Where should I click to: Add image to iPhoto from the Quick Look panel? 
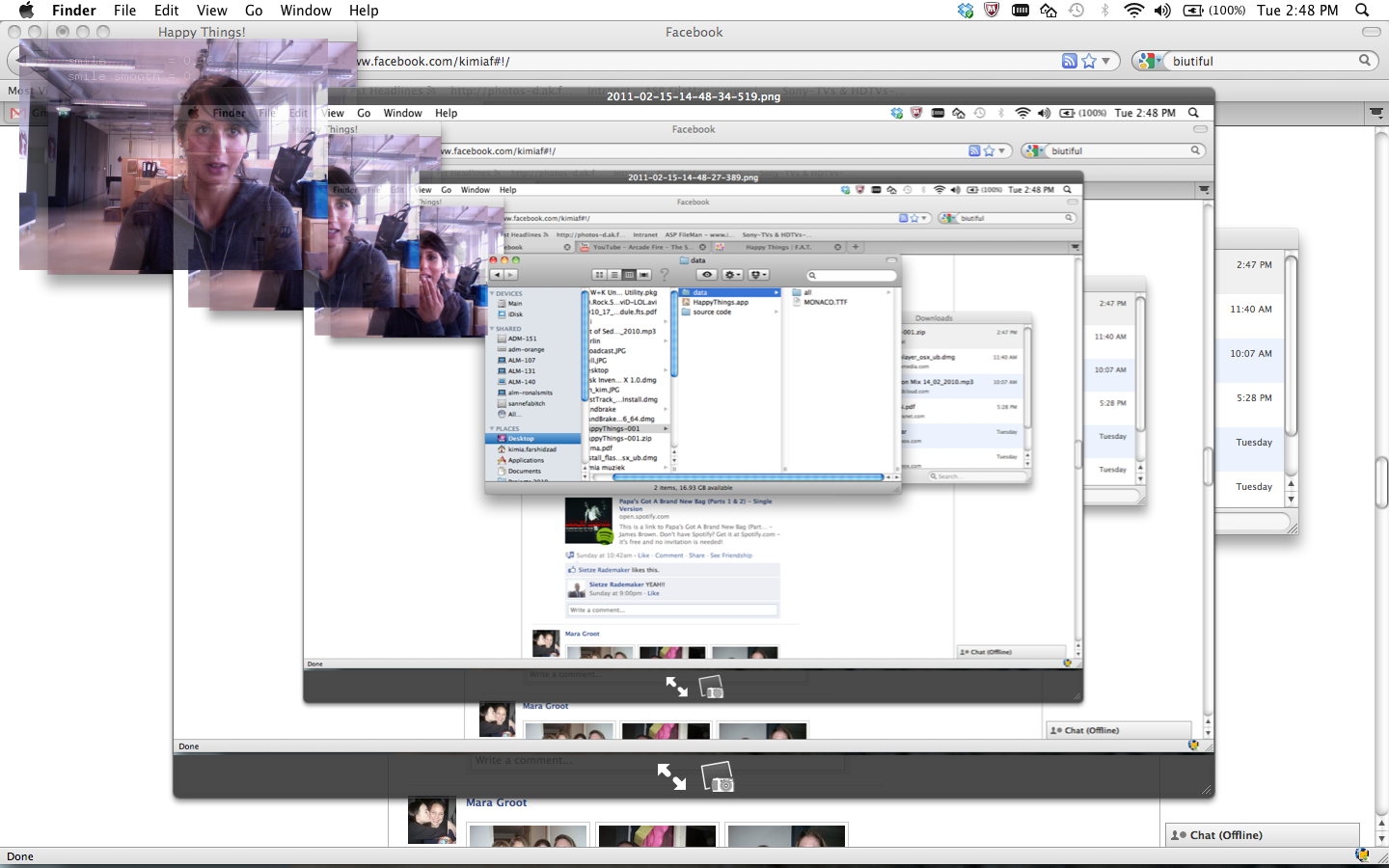717,776
